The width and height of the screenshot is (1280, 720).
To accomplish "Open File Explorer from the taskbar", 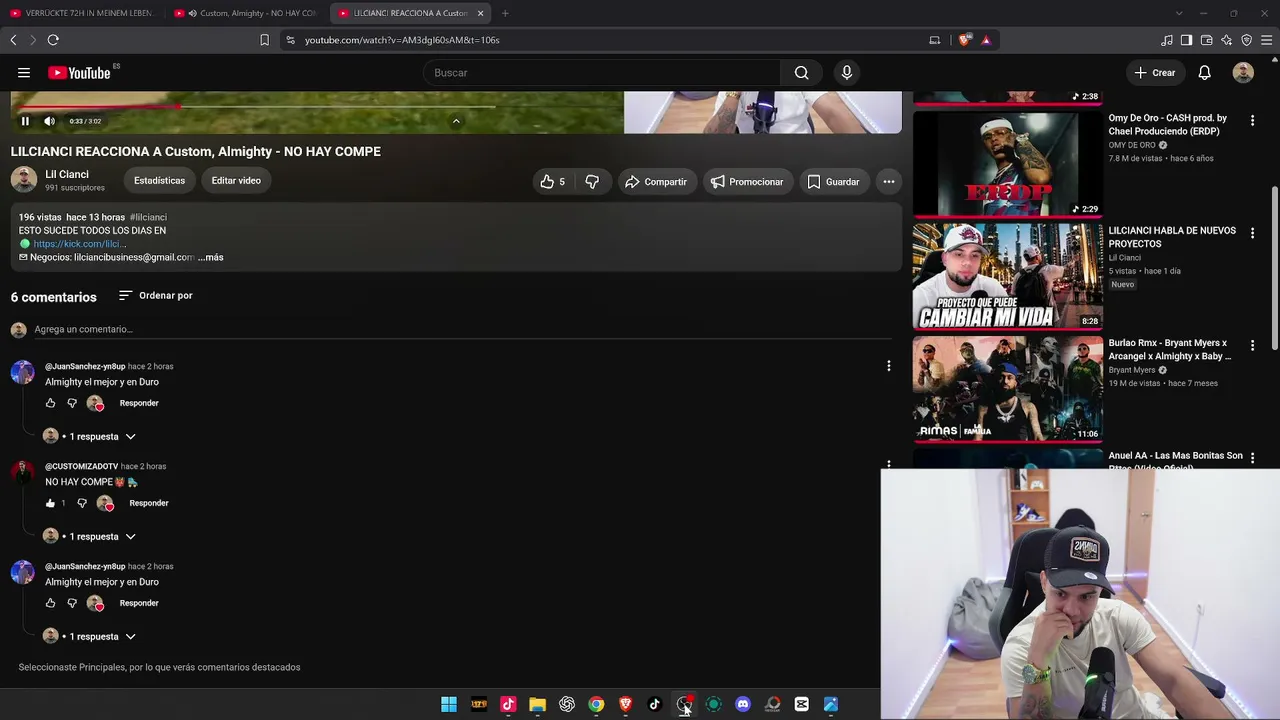I will [x=537, y=704].
